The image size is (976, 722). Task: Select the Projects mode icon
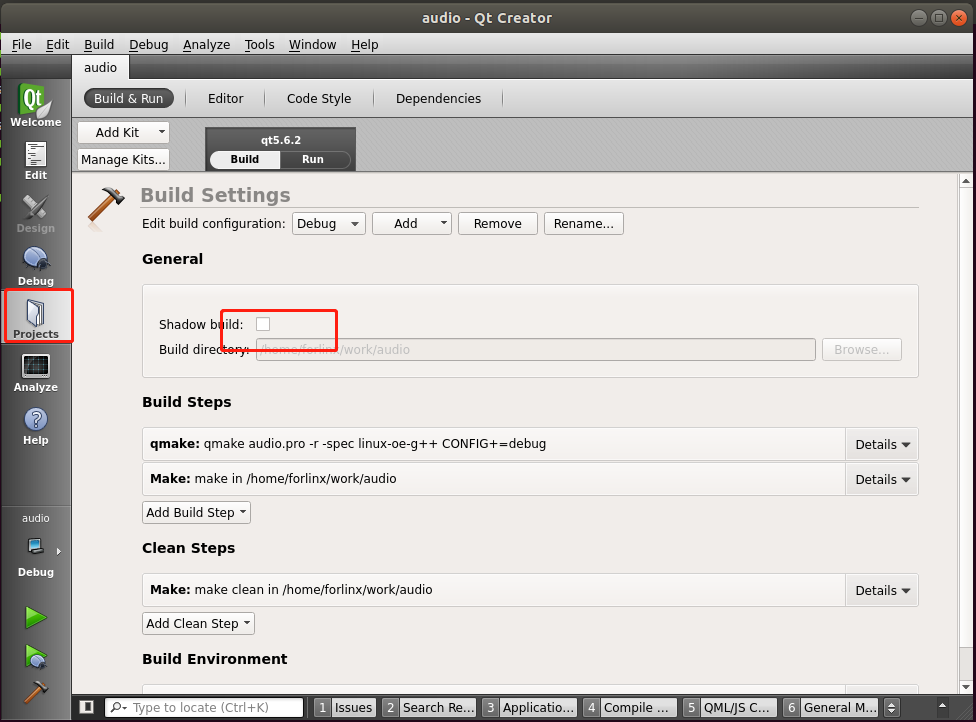click(36, 319)
